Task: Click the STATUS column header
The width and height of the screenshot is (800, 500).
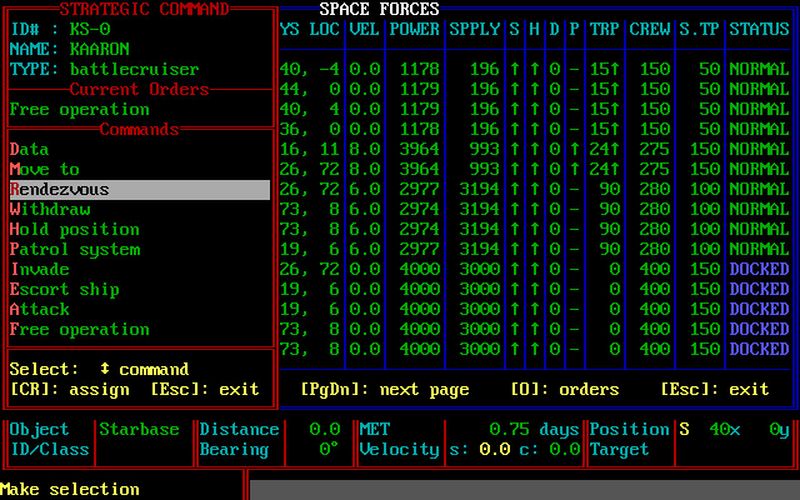Action: tap(759, 29)
